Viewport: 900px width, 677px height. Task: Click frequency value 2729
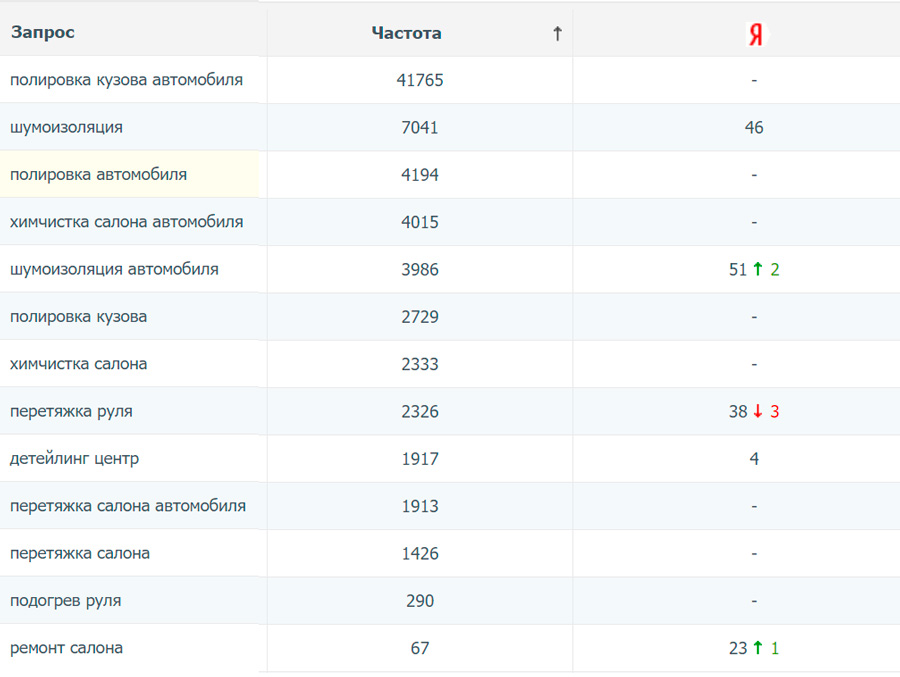coord(420,316)
